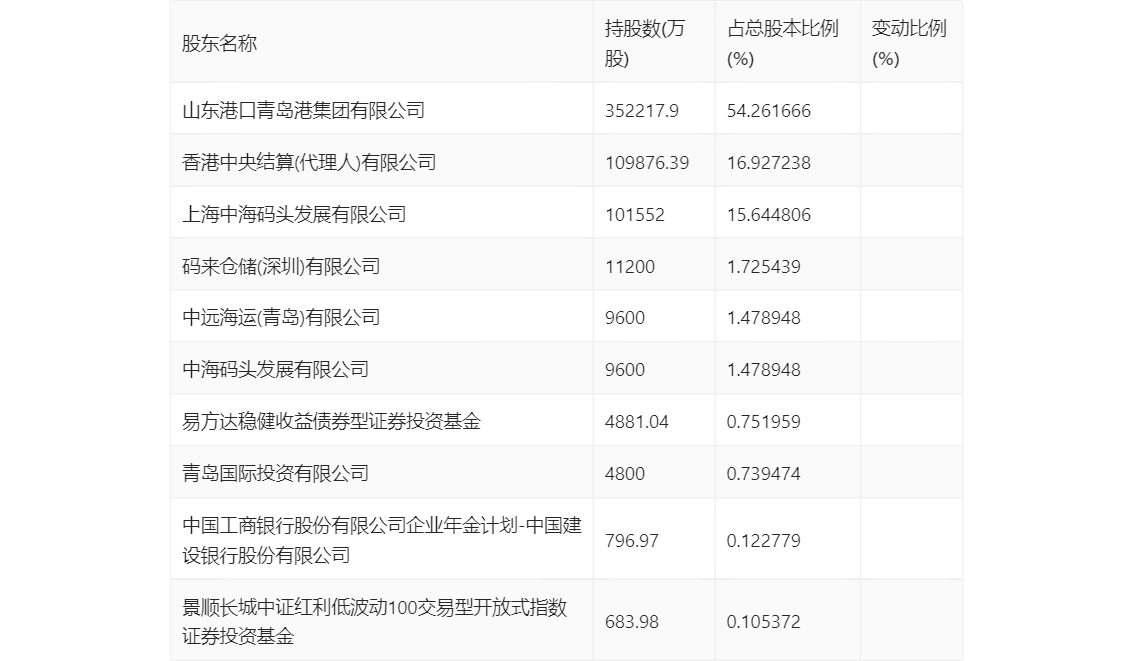Viewport: 1134px width, 661px height.
Task: Select shareholder 香港中央结算(代理人)有限公司
Action: click(x=309, y=163)
